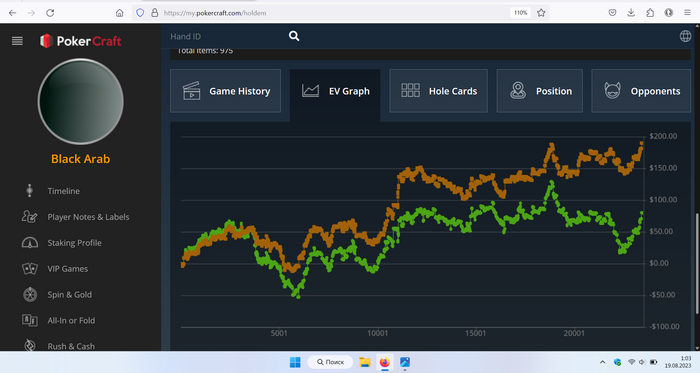Click the page vertical scrollbar thumb

click(x=697, y=263)
